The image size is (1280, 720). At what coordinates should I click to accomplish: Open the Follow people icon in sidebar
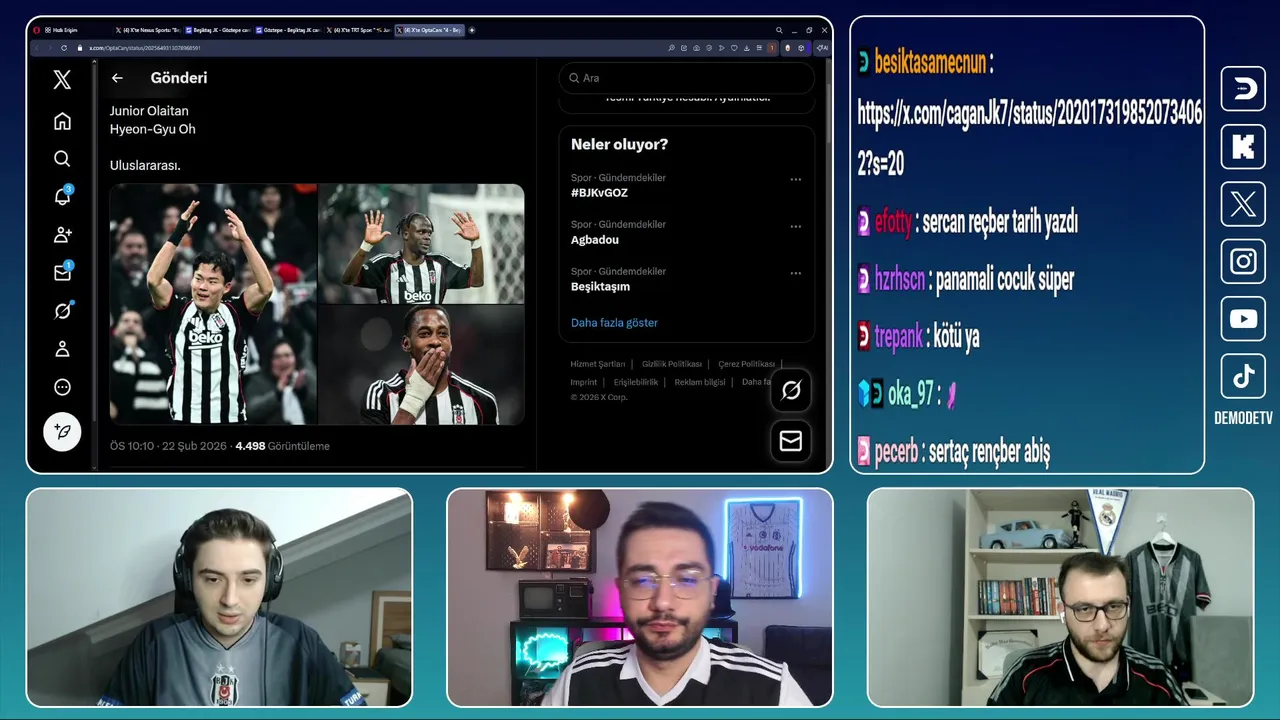62,235
